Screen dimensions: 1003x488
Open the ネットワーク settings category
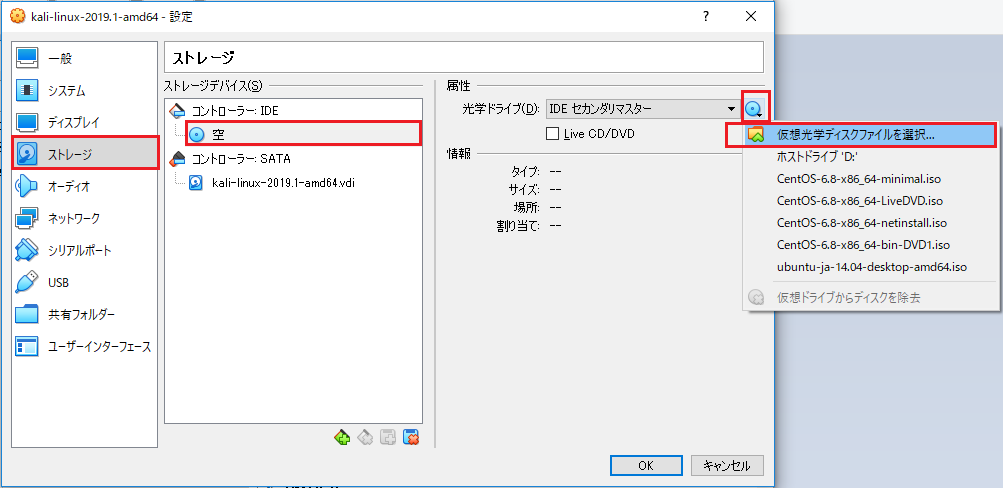click(x=85, y=219)
